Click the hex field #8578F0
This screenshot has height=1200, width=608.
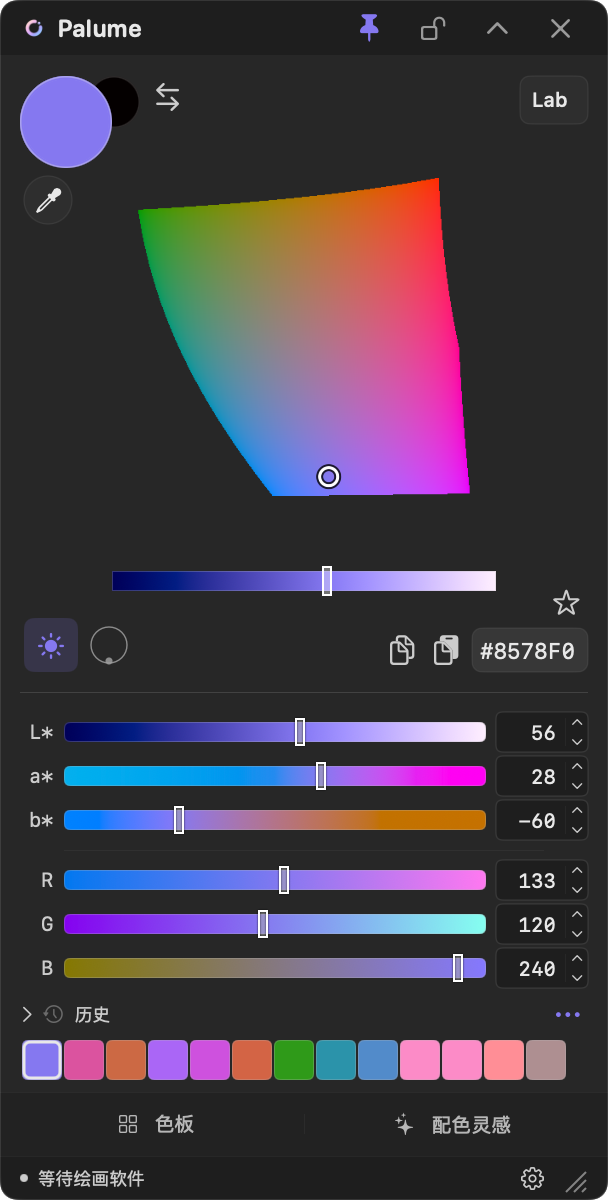pyautogui.click(x=530, y=651)
